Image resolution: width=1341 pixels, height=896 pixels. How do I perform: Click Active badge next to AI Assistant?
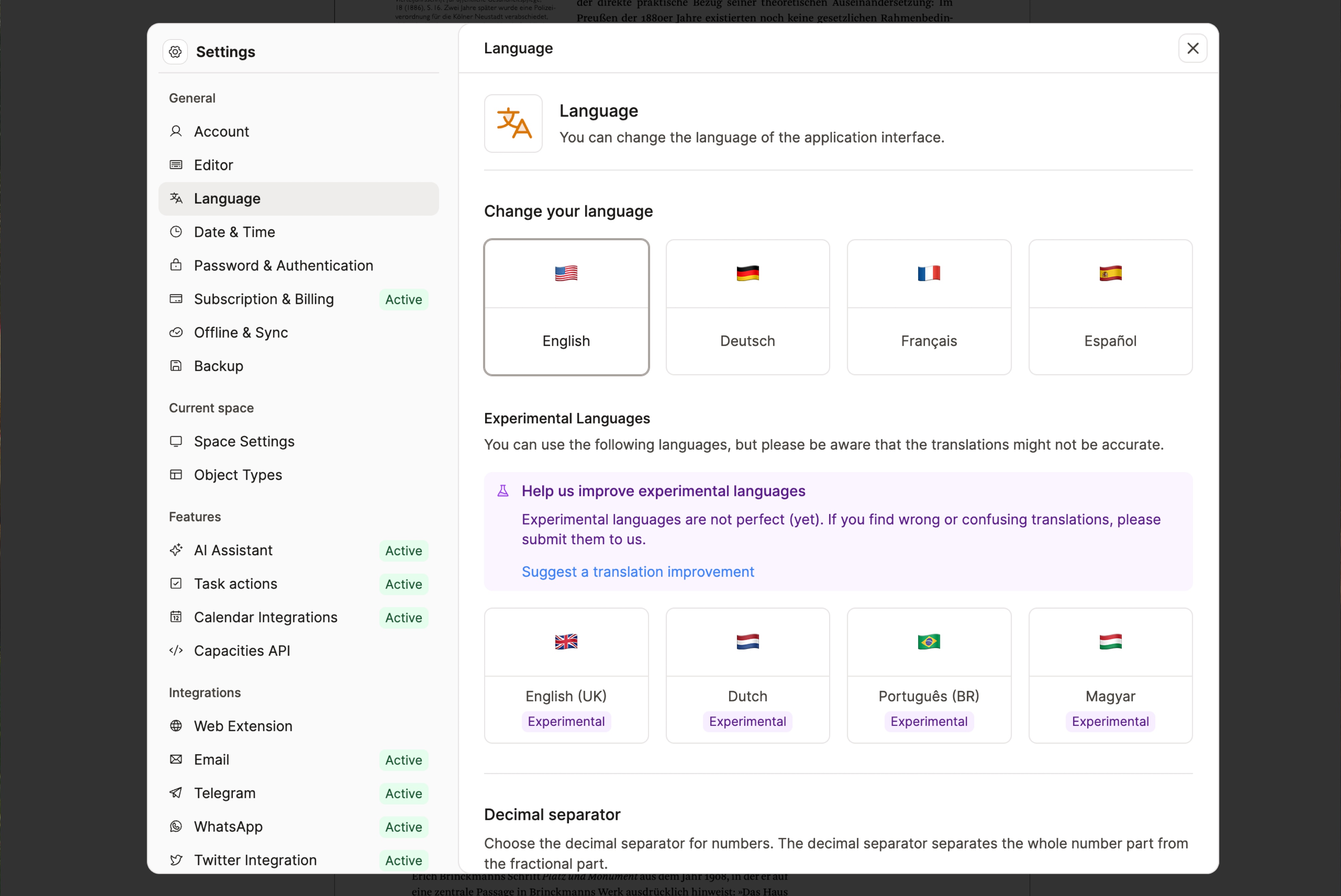pos(404,550)
